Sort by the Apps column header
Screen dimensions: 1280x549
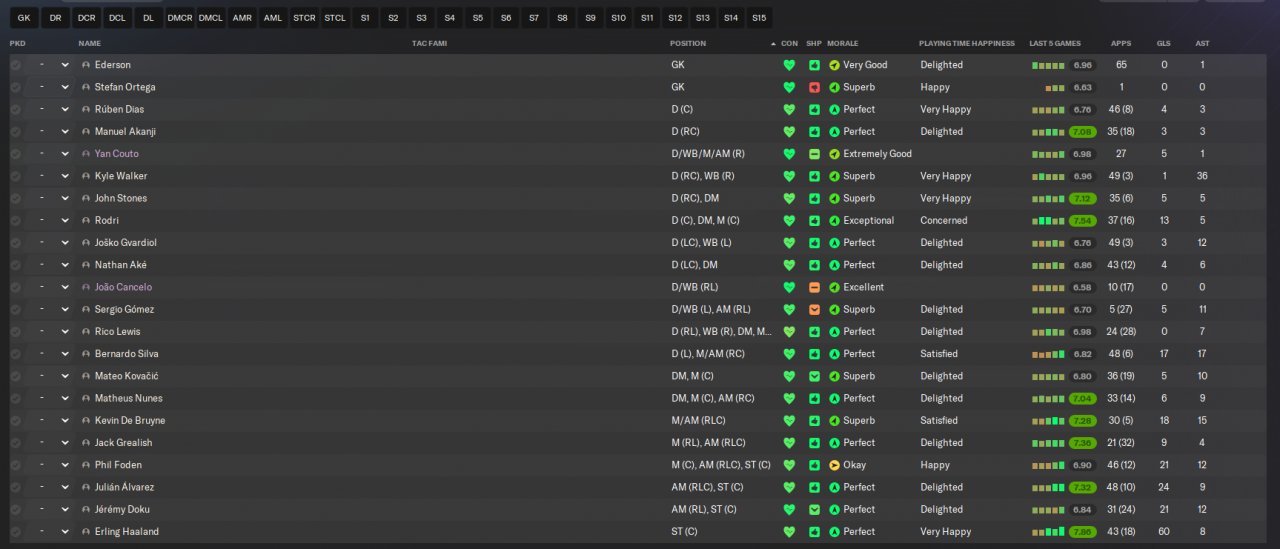1121,44
